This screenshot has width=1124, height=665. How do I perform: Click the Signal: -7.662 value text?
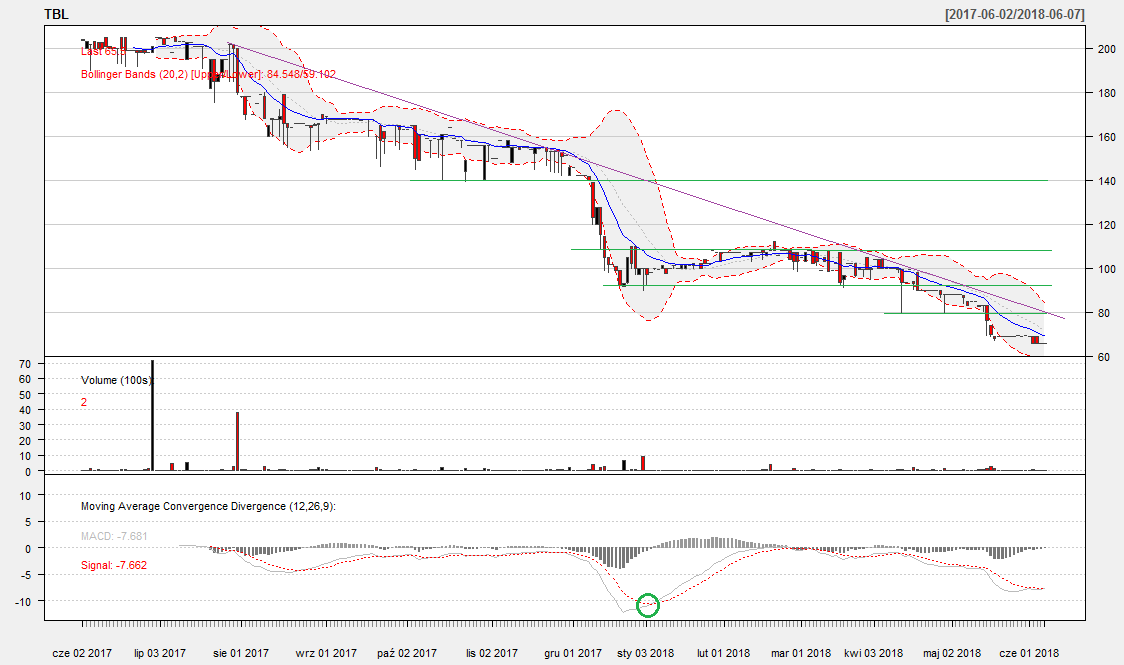113,565
